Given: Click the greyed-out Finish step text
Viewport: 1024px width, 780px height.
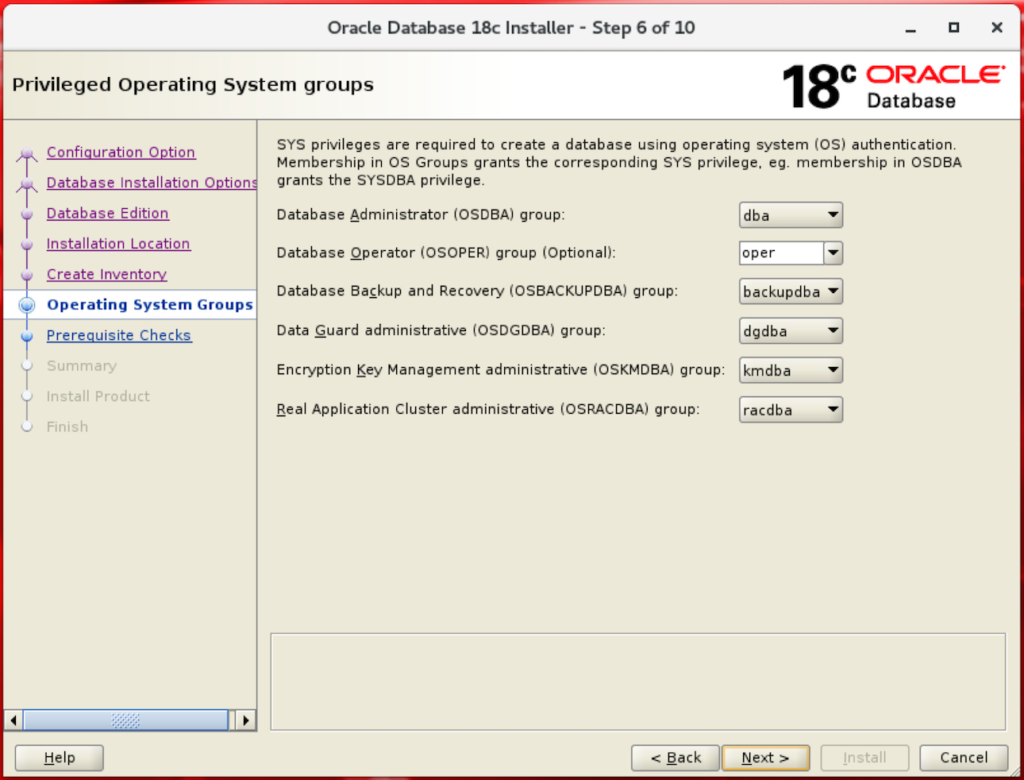Looking at the screenshot, I should coord(67,427).
